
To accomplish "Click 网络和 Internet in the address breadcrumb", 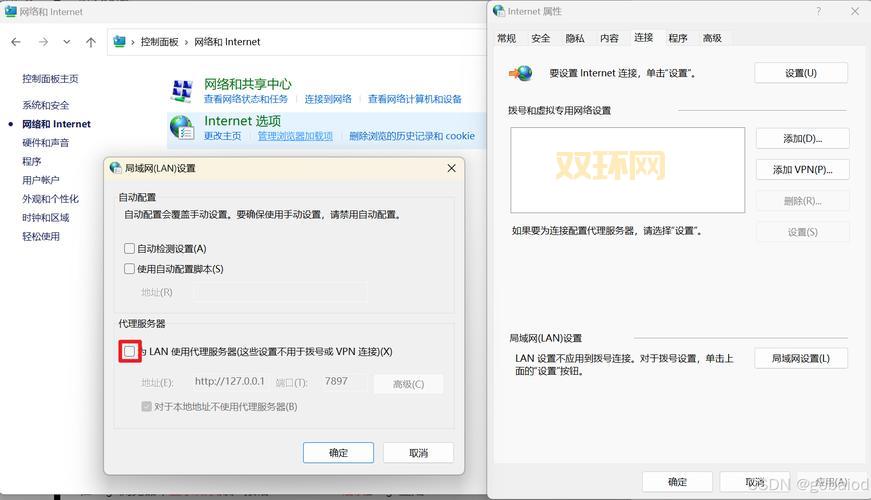I will point(227,42).
